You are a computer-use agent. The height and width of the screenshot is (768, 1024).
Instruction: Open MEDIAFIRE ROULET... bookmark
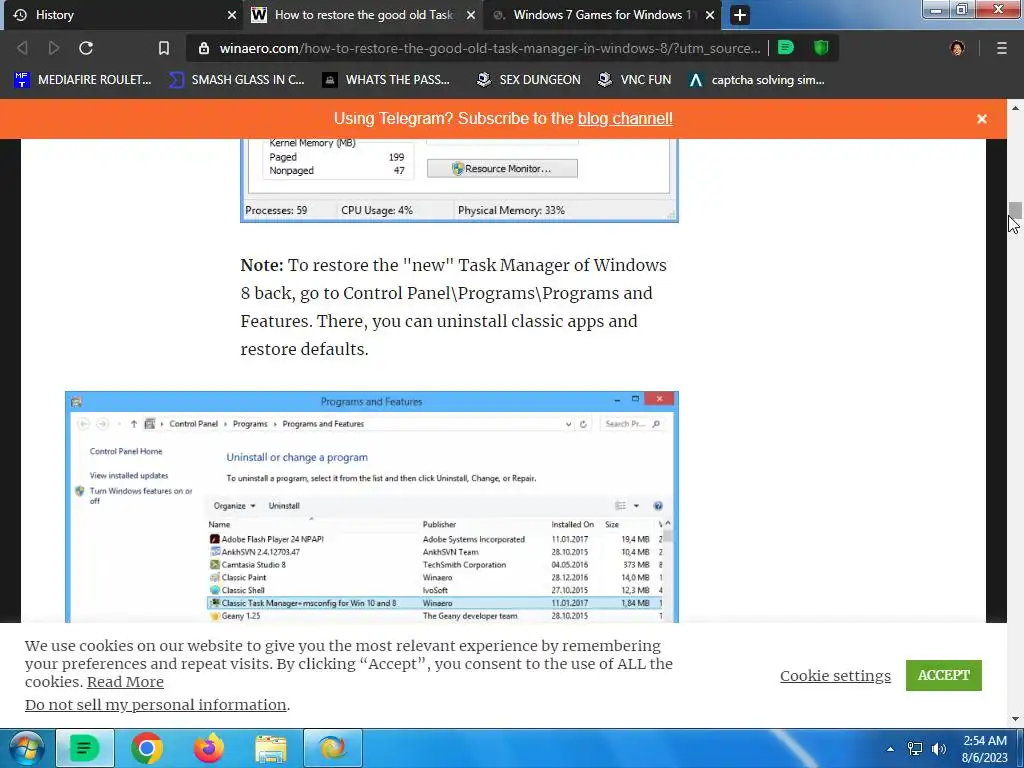click(x=83, y=80)
